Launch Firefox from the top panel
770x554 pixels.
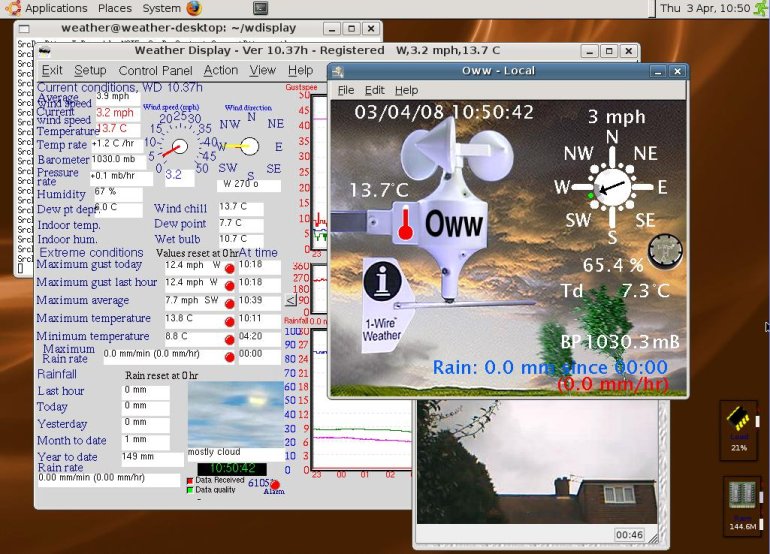pyautogui.click(x=194, y=8)
